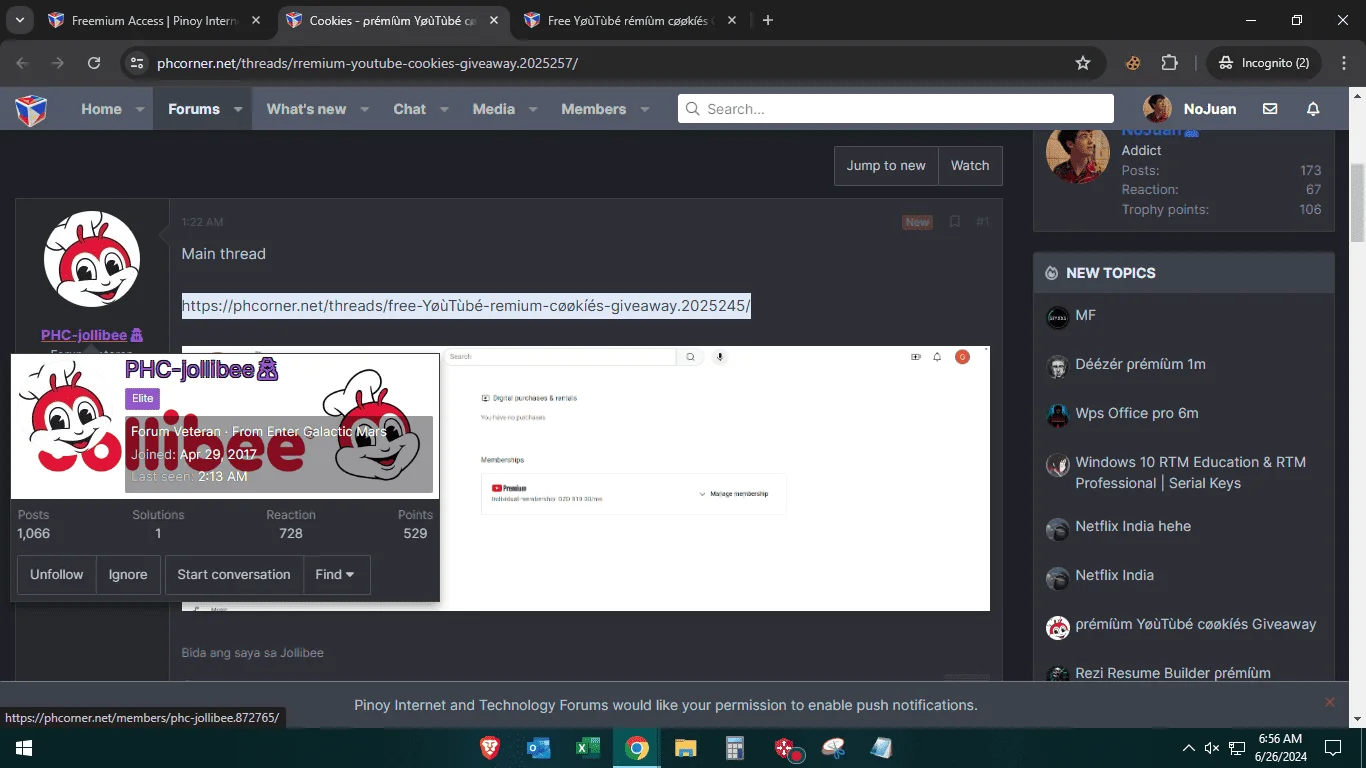
Task: Open the Windows notification center
Action: click(x=1333, y=748)
